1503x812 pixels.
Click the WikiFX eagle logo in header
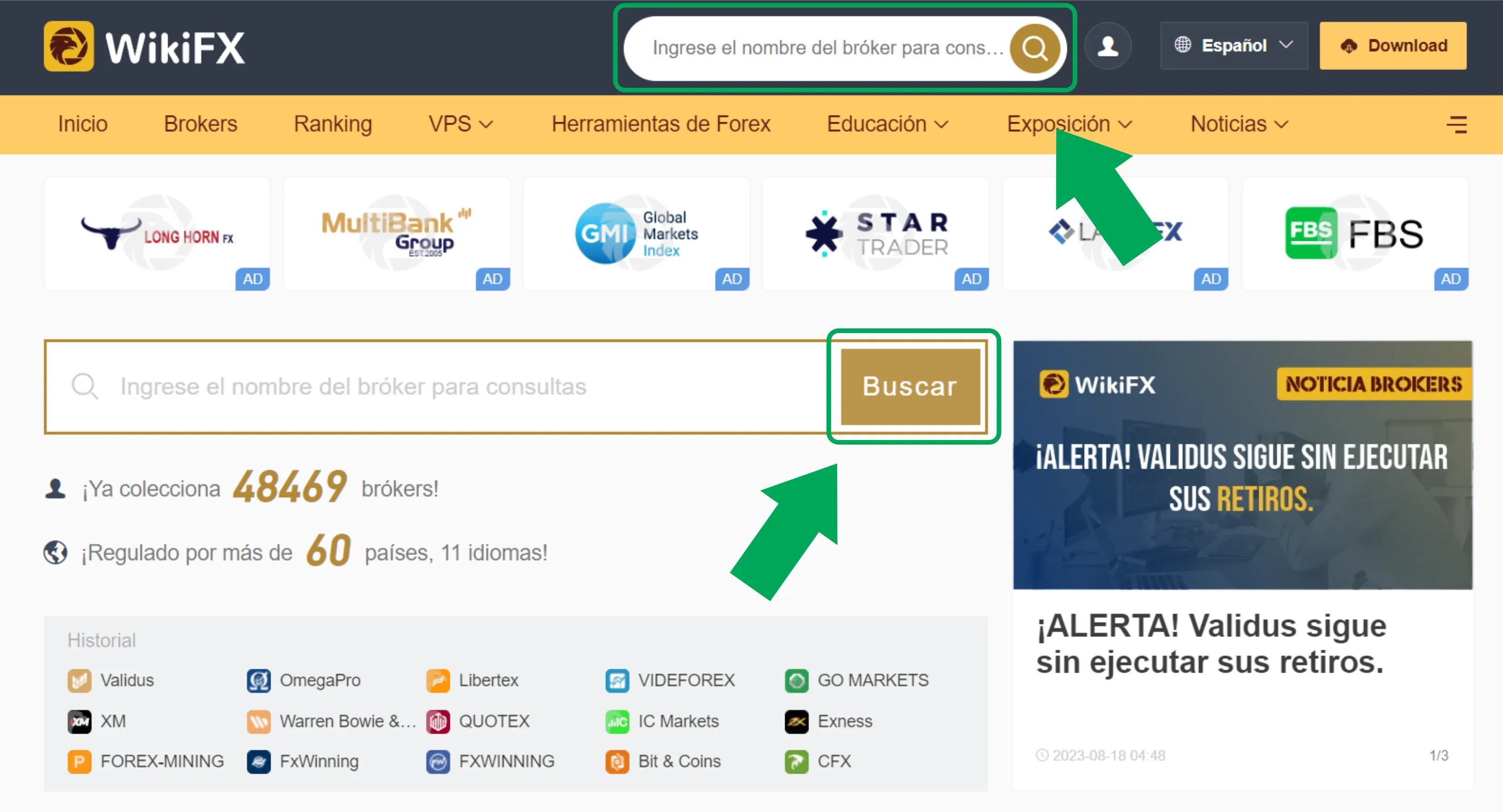68,46
